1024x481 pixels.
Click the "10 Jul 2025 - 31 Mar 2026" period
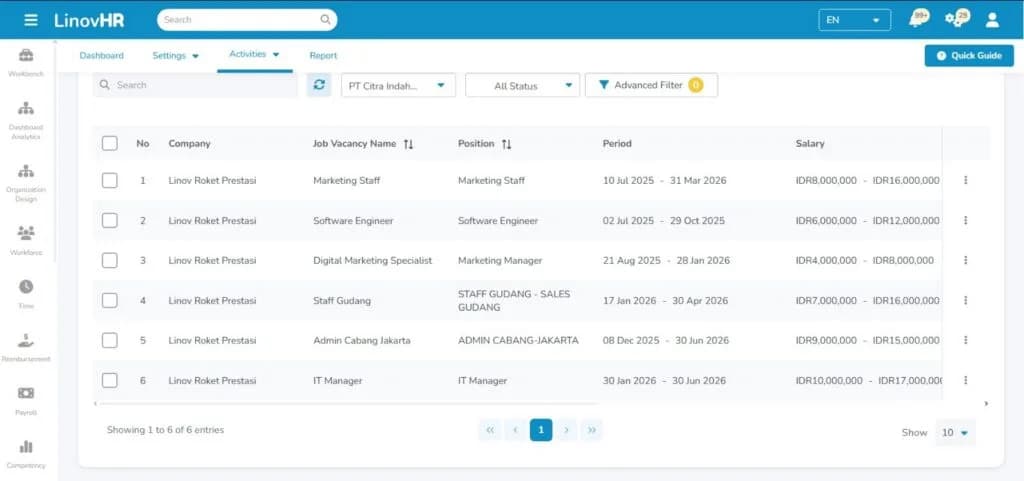tap(664, 180)
